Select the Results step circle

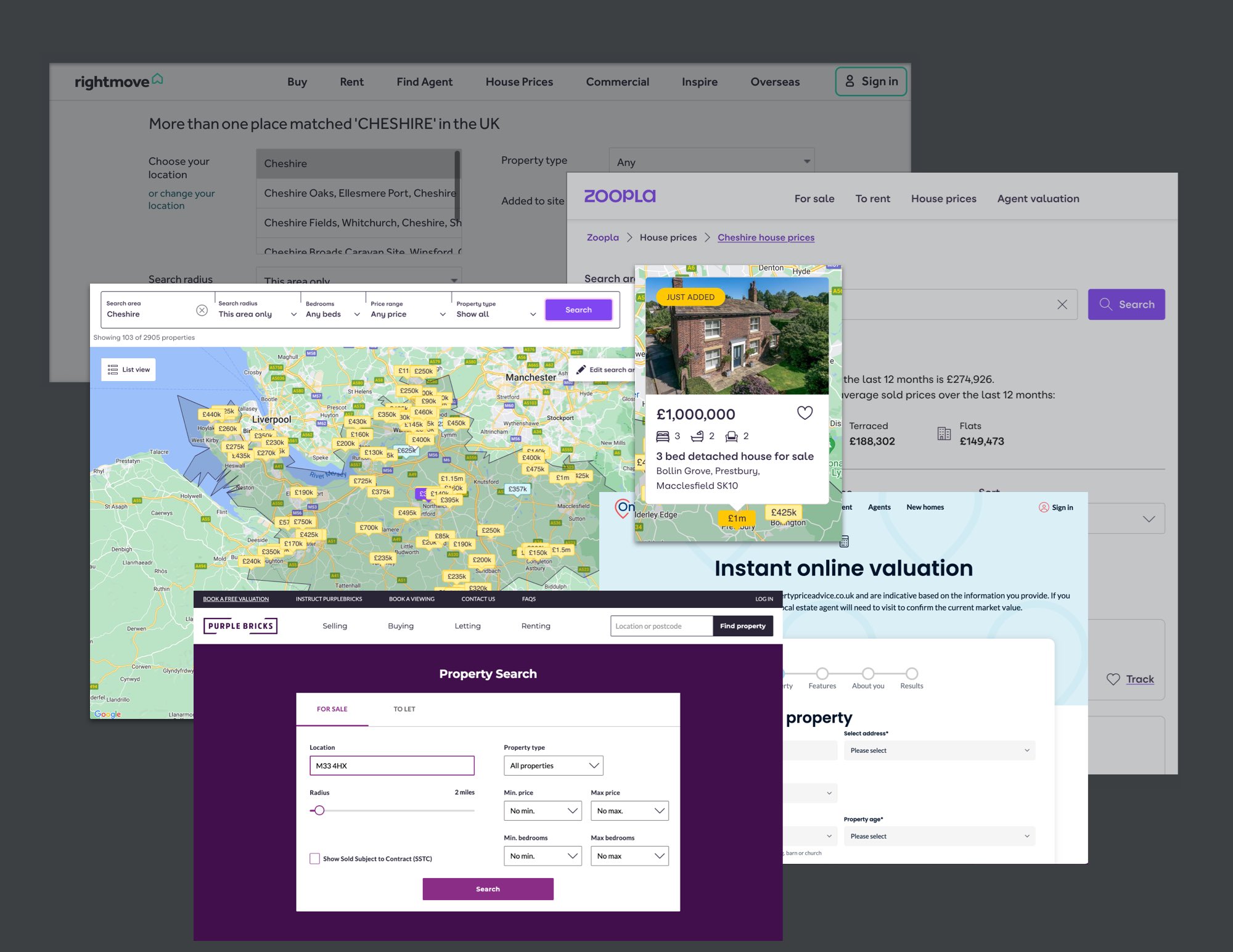pyautogui.click(x=912, y=673)
